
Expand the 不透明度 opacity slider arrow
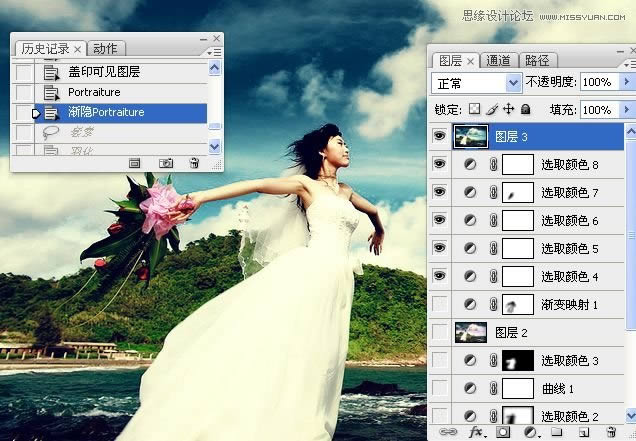pyautogui.click(x=628, y=82)
